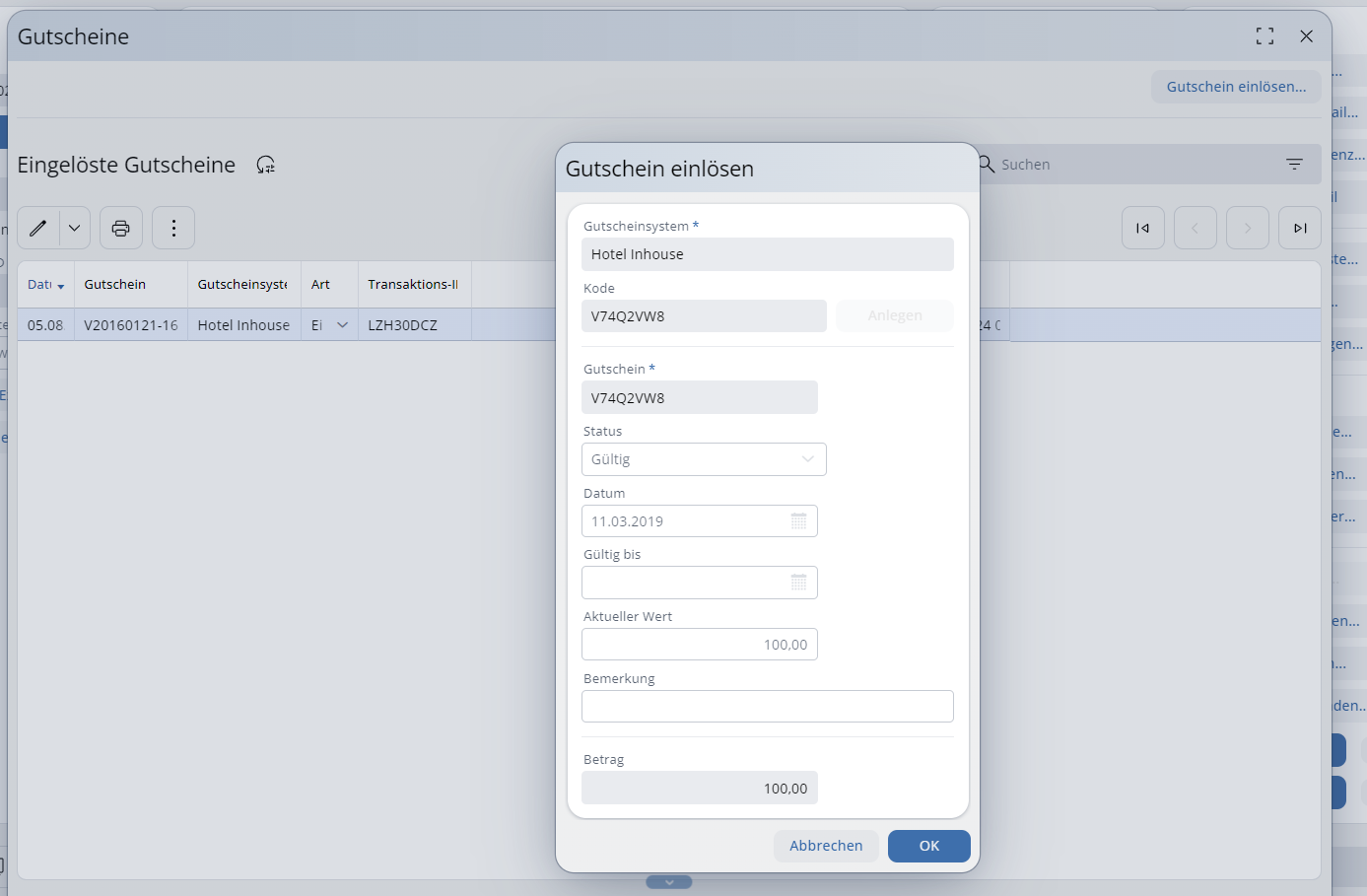
Task: Expand the Art column dropdown
Action: (342, 325)
